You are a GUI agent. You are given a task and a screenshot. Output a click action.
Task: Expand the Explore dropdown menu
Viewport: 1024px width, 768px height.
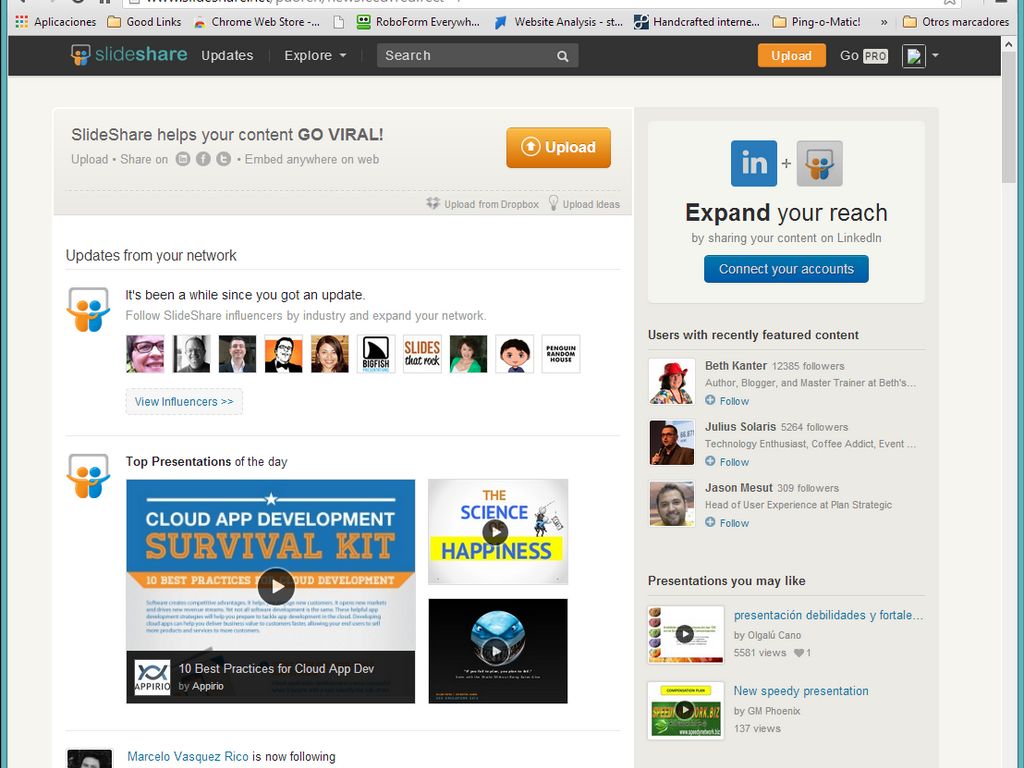[x=315, y=56]
